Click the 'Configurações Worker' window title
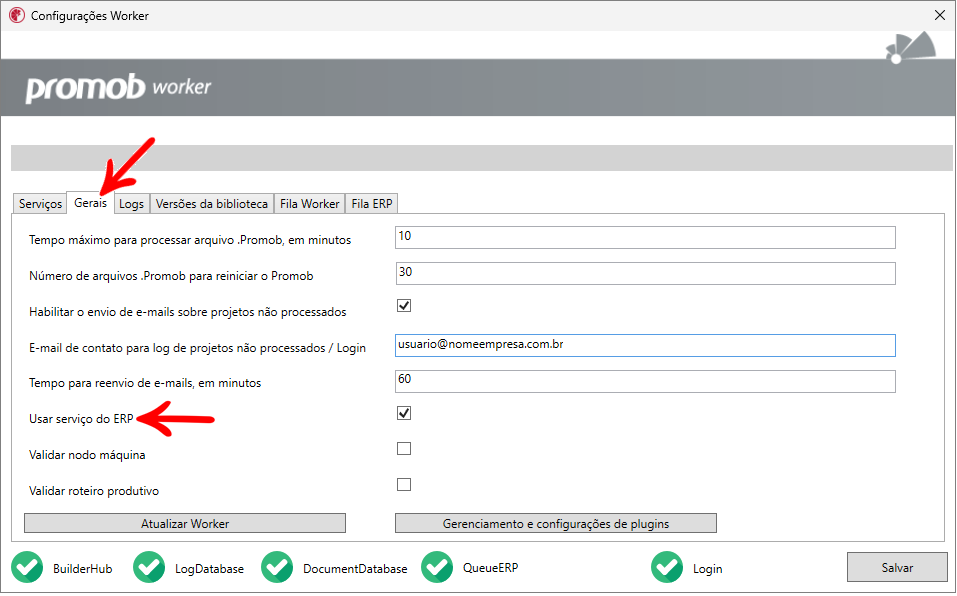 [90, 16]
